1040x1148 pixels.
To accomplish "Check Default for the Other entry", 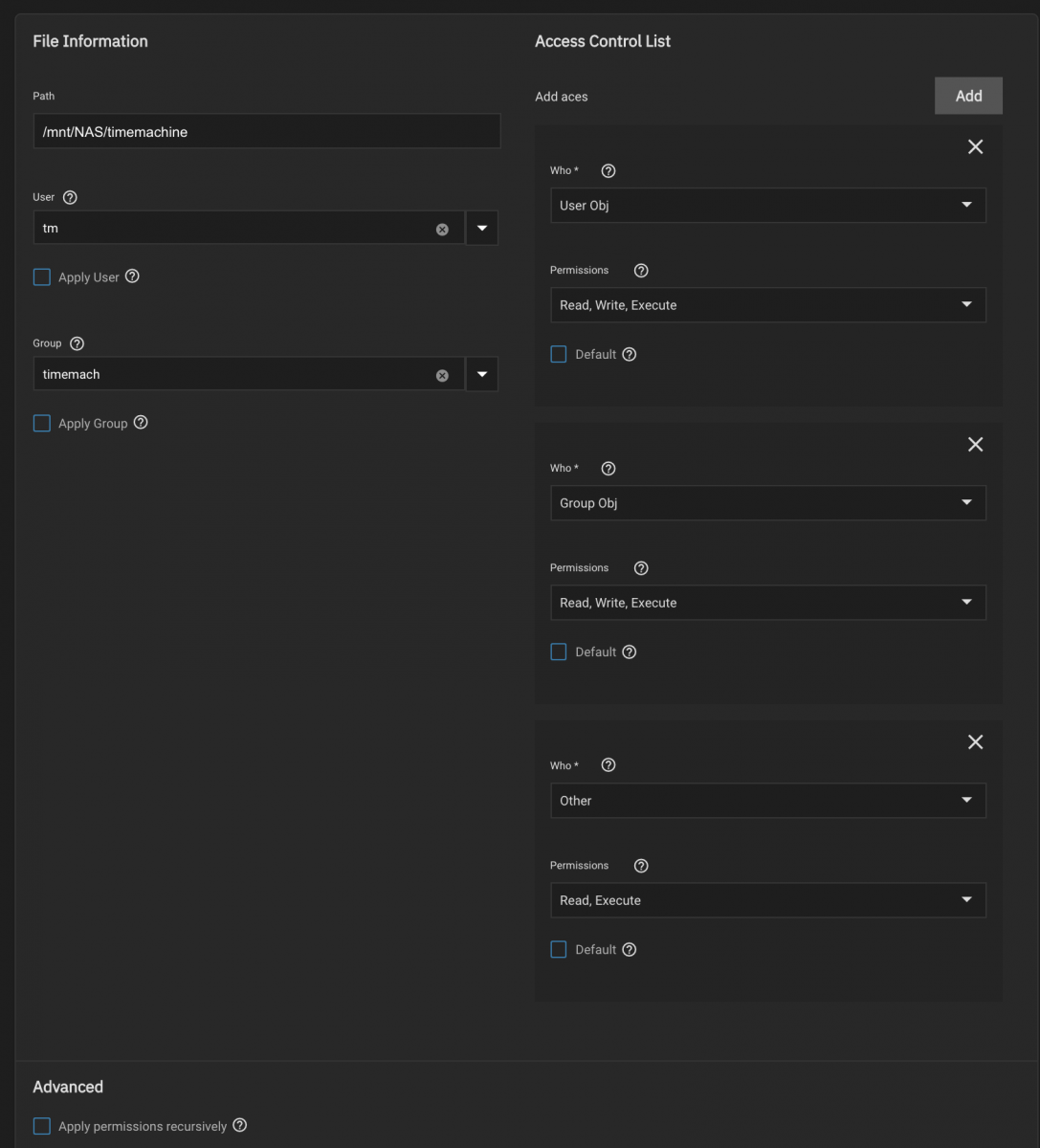I will (x=559, y=950).
